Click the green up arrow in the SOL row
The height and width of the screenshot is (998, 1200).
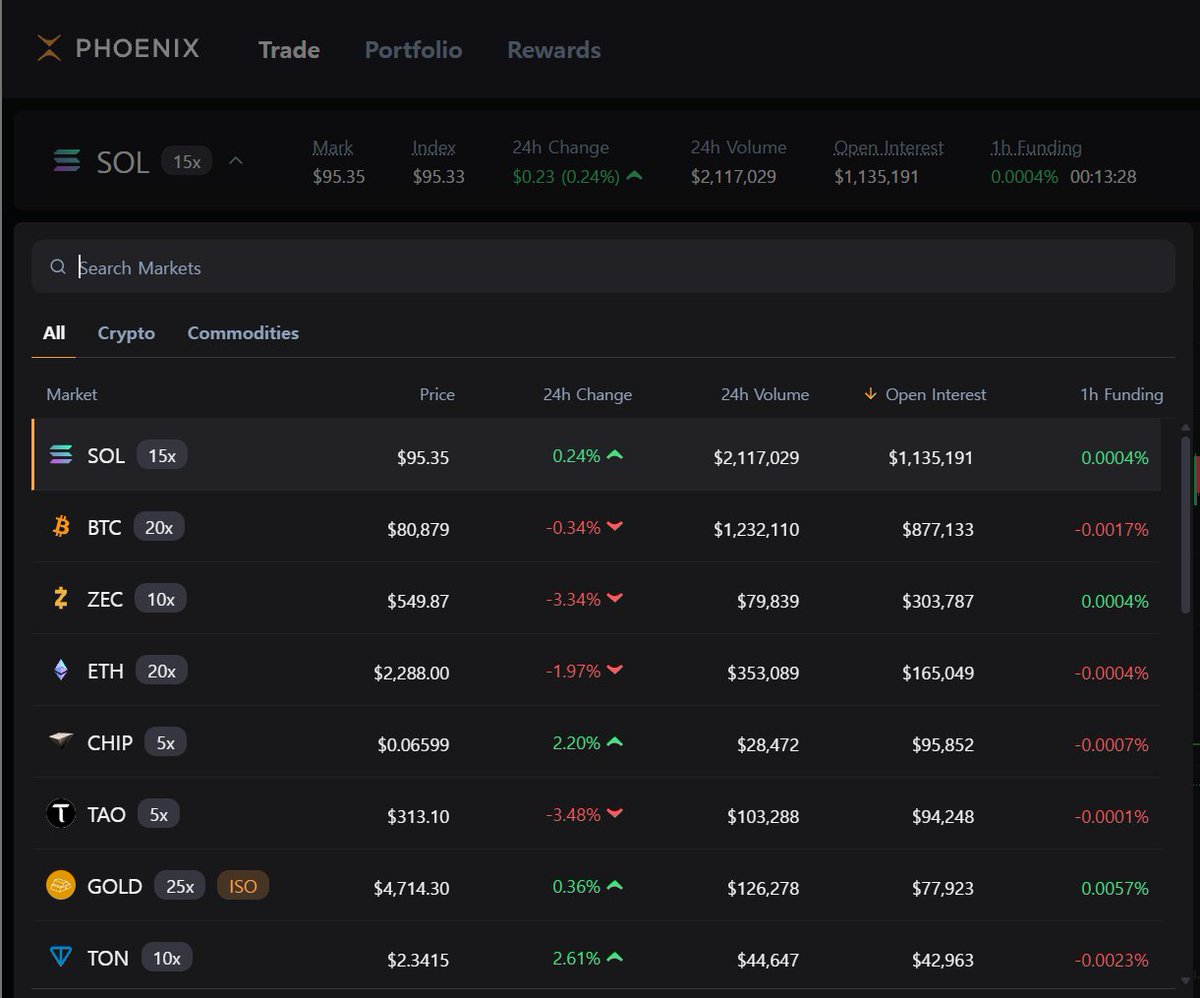coord(615,455)
